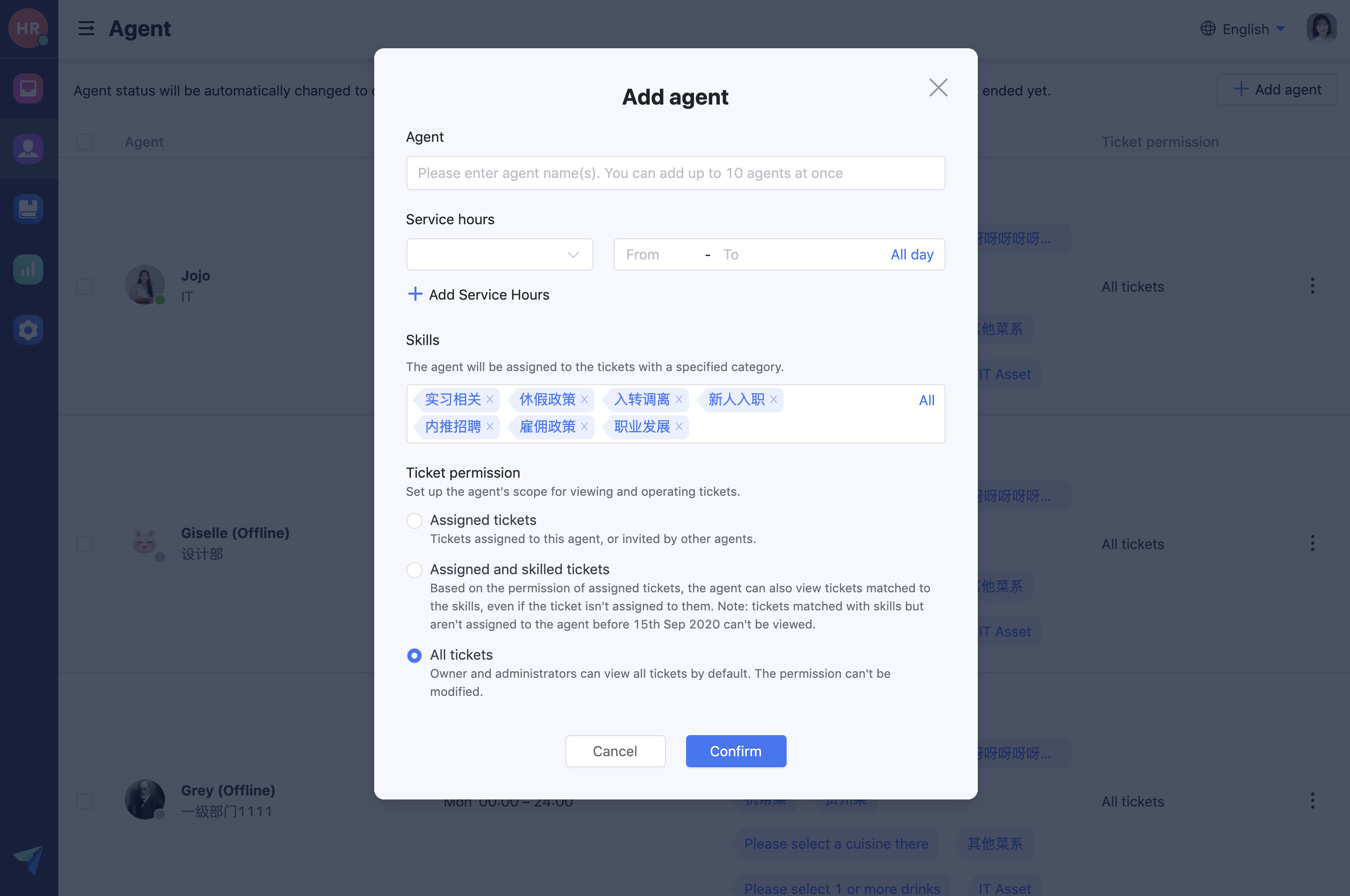The image size is (1350, 896).
Task: Open the ticket inbox sidebar icon
Action: (28, 88)
